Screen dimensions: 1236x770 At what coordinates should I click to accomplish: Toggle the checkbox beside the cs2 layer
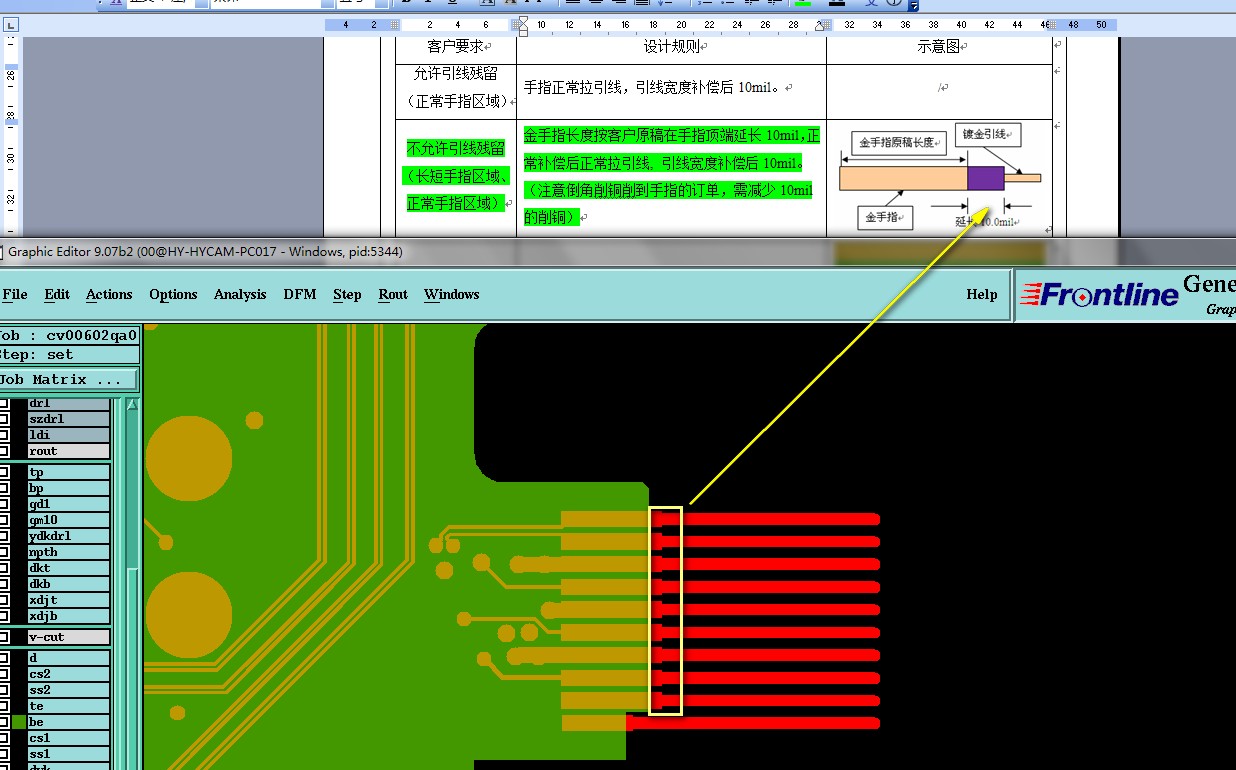4,674
